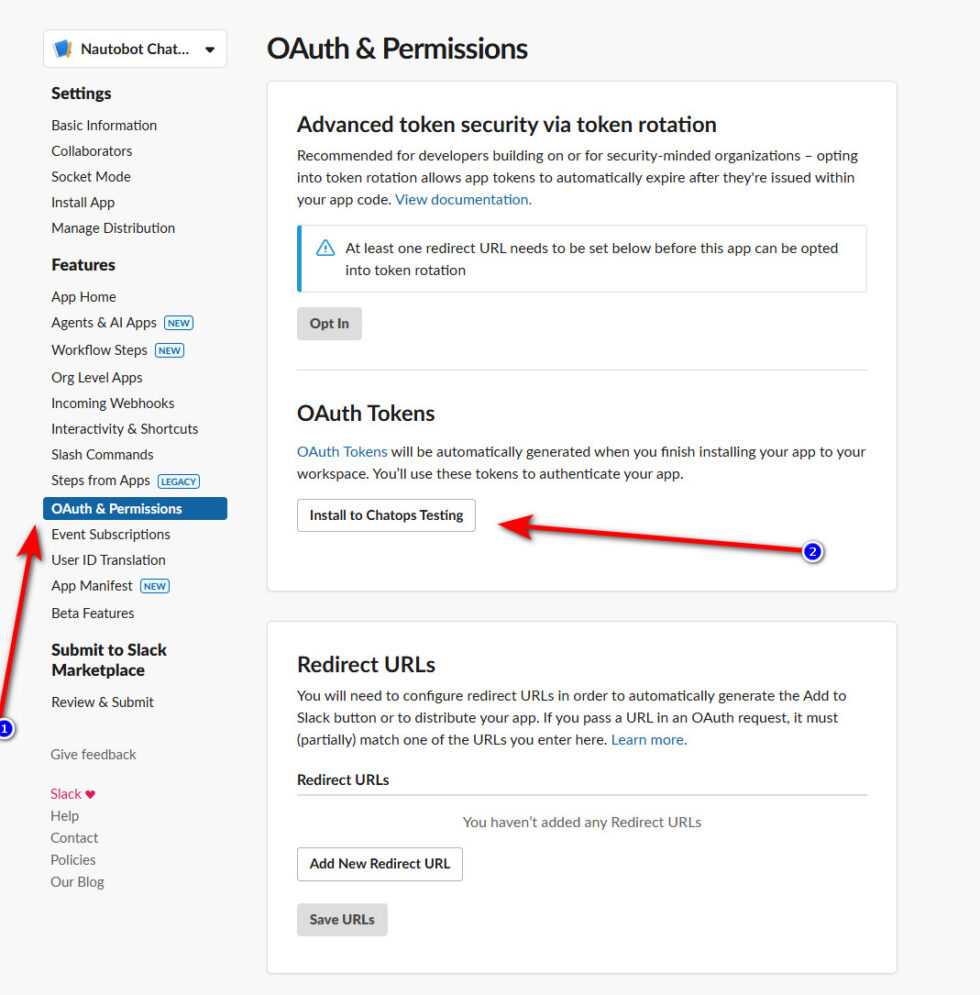
Task: Click the NEW badge beside Agents & AI Apps
Action: click(178, 323)
